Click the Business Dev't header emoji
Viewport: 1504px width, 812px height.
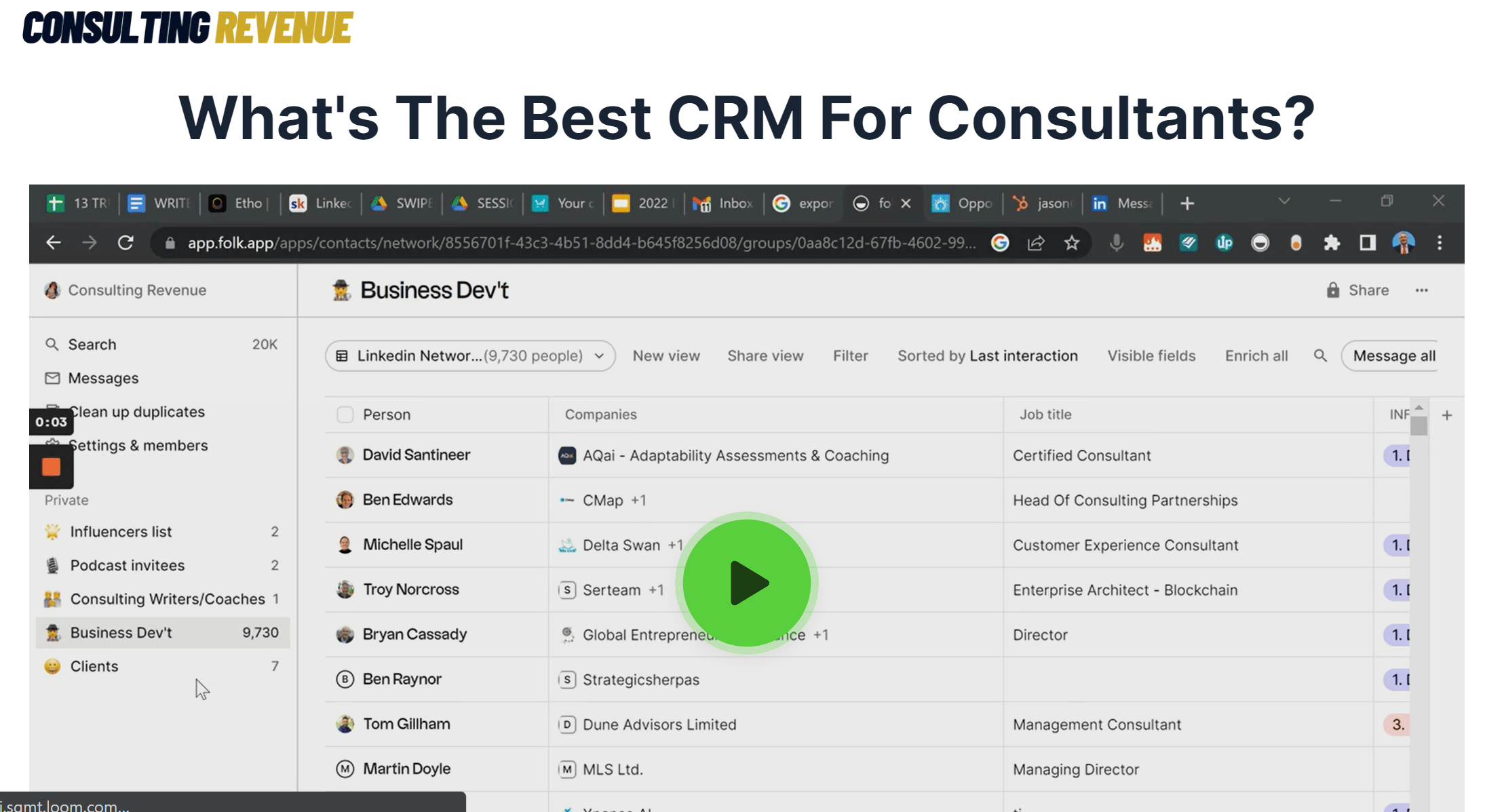(341, 290)
